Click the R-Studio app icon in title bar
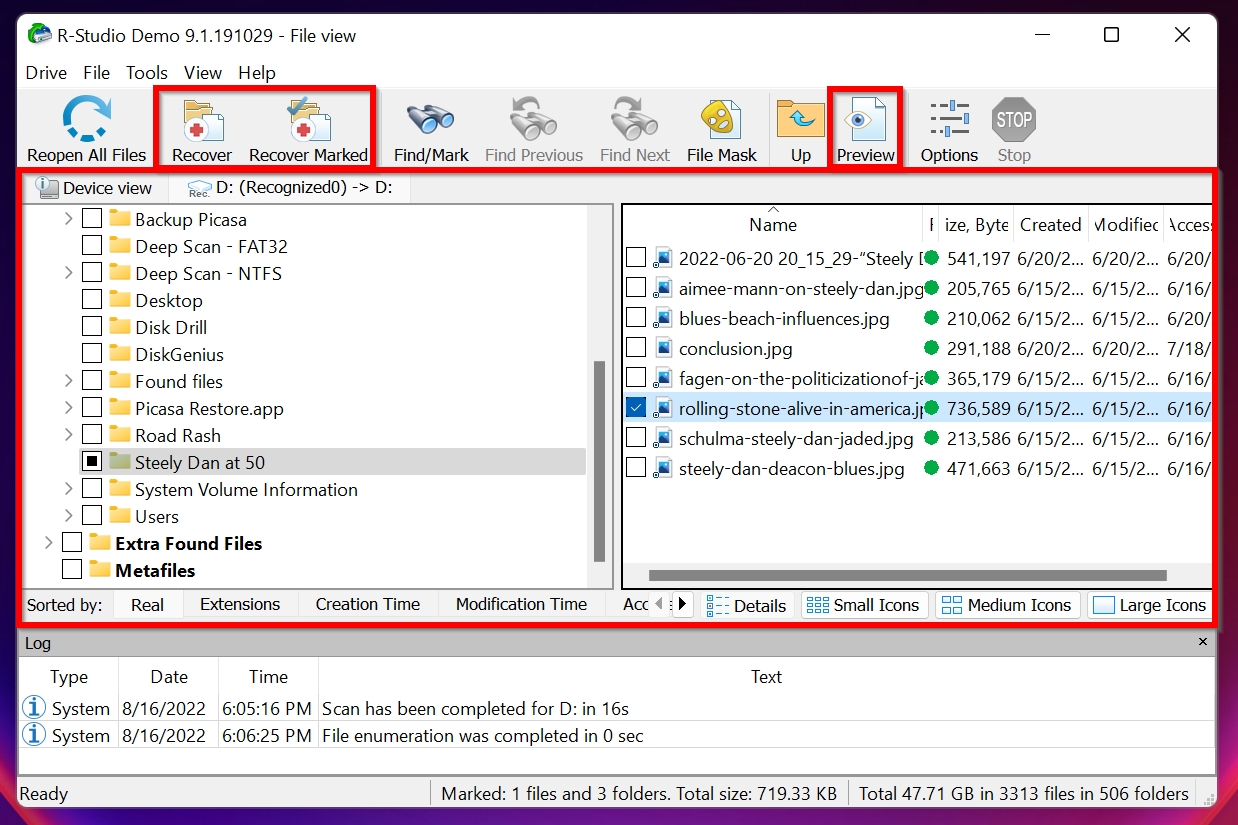This screenshot has height=825, width=1238. coord(39,35)
